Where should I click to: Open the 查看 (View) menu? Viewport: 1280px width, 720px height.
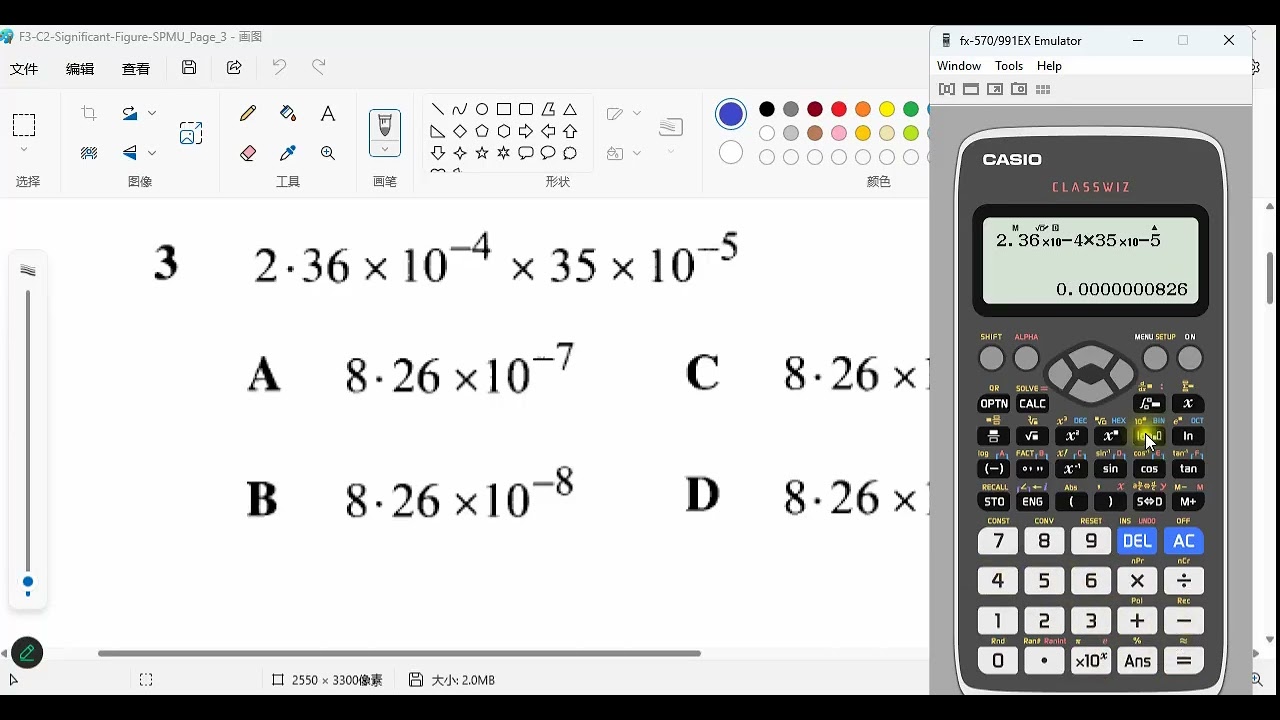point(136,69)
